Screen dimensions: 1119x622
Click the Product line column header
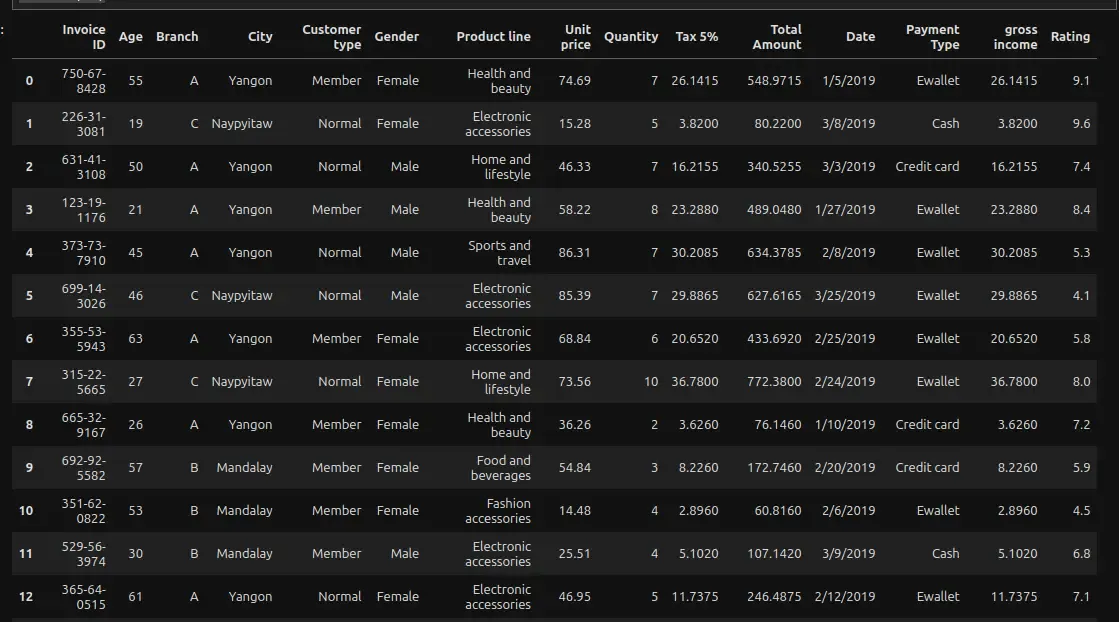pyautogui.click(x=493, y=37)
